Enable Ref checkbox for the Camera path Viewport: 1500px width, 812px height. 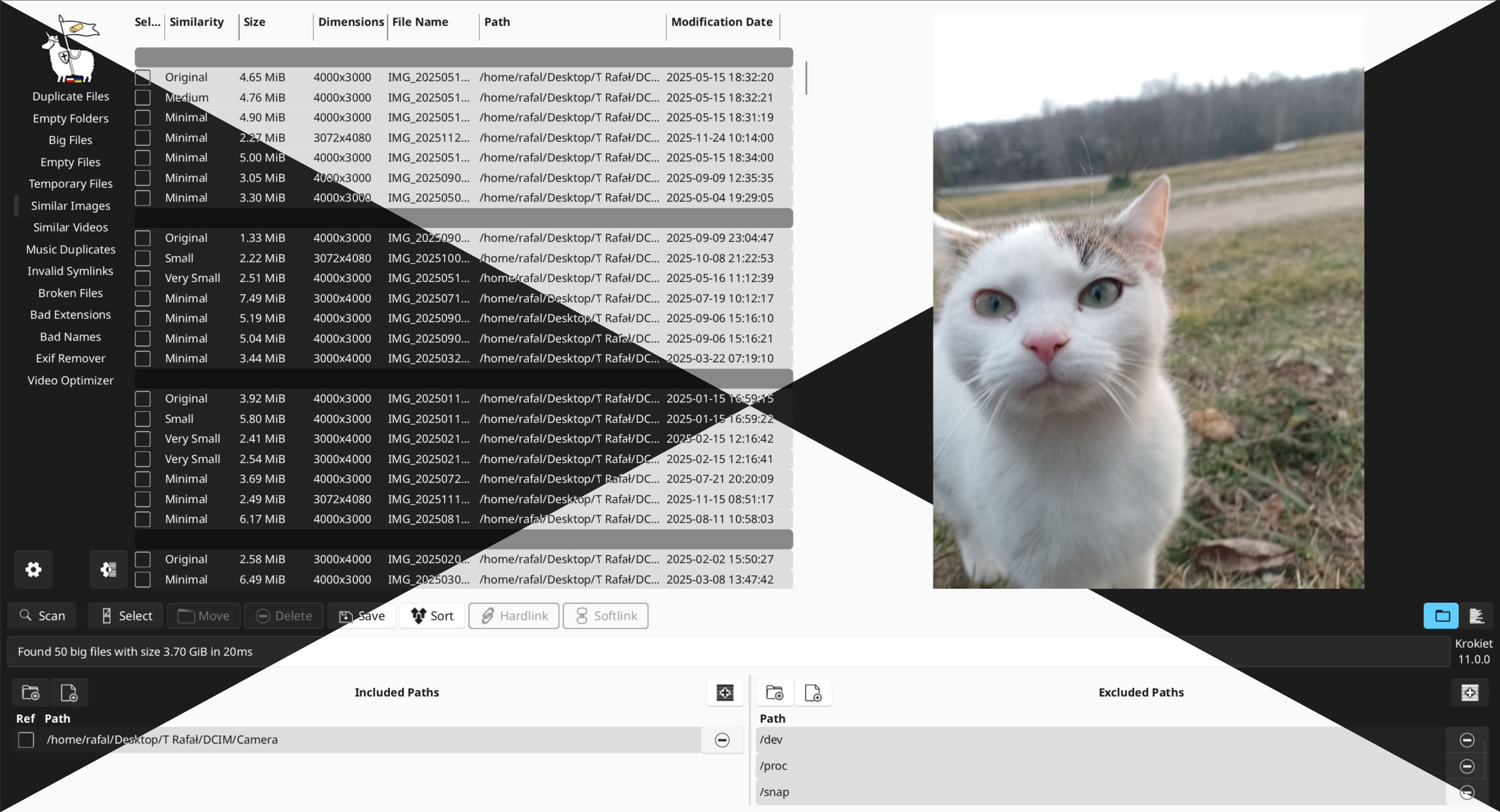tap(26, 739)
